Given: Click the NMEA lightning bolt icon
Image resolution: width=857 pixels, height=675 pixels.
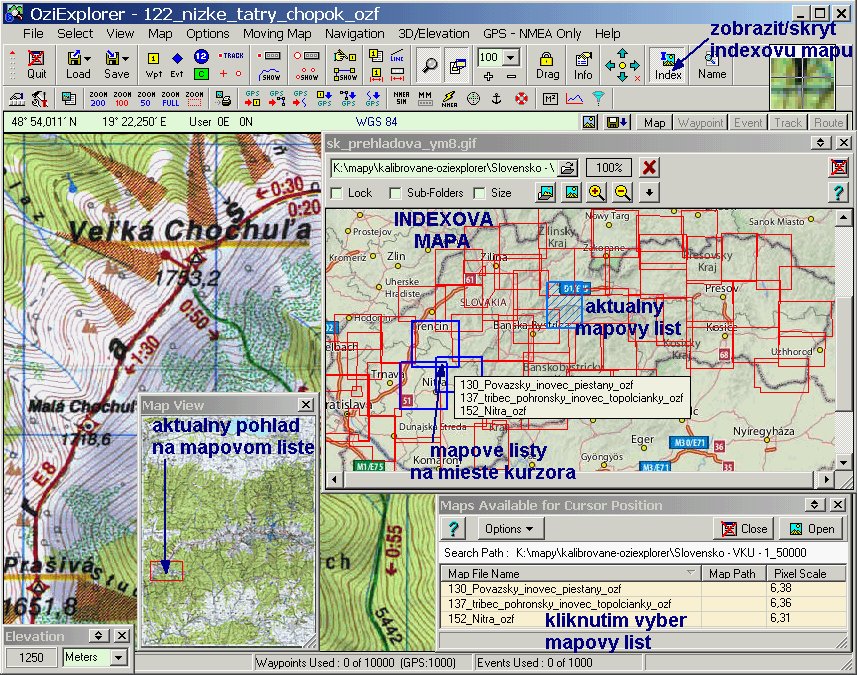Looking at the screenshot, I should 450,98.
